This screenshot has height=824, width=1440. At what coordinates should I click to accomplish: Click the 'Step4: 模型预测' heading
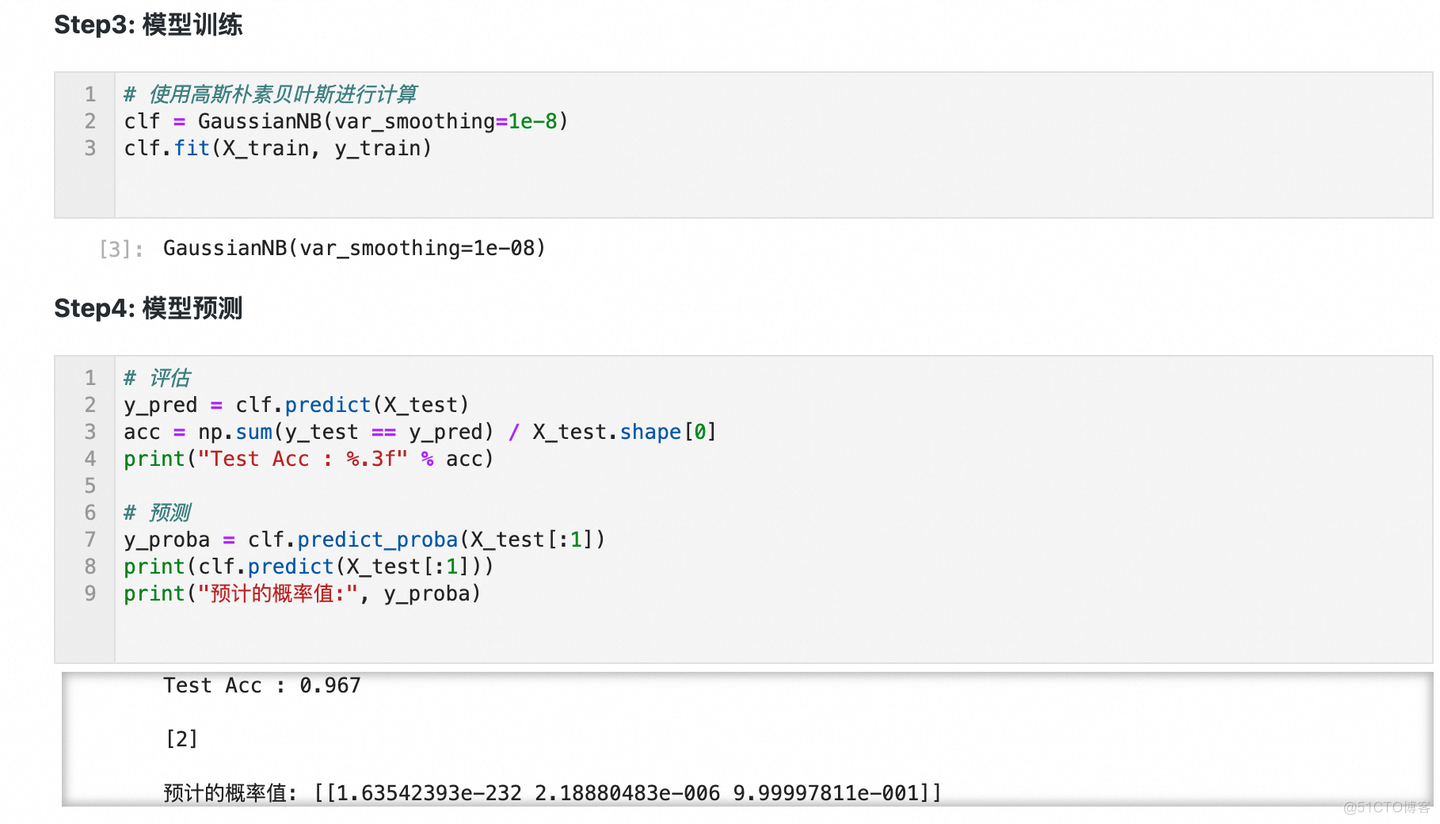(x=148, y=309)
